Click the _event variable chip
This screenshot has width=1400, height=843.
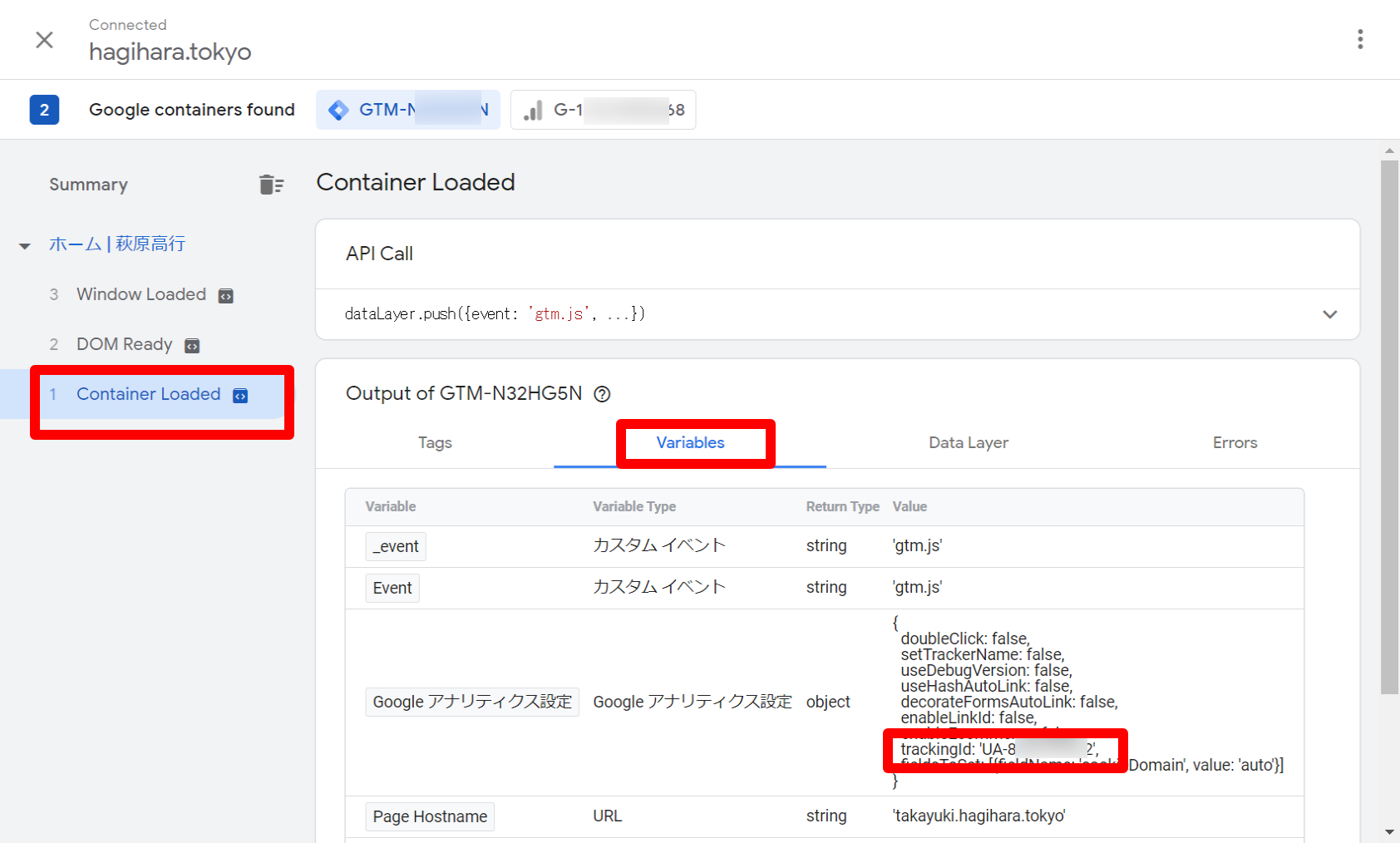(396, 546)
